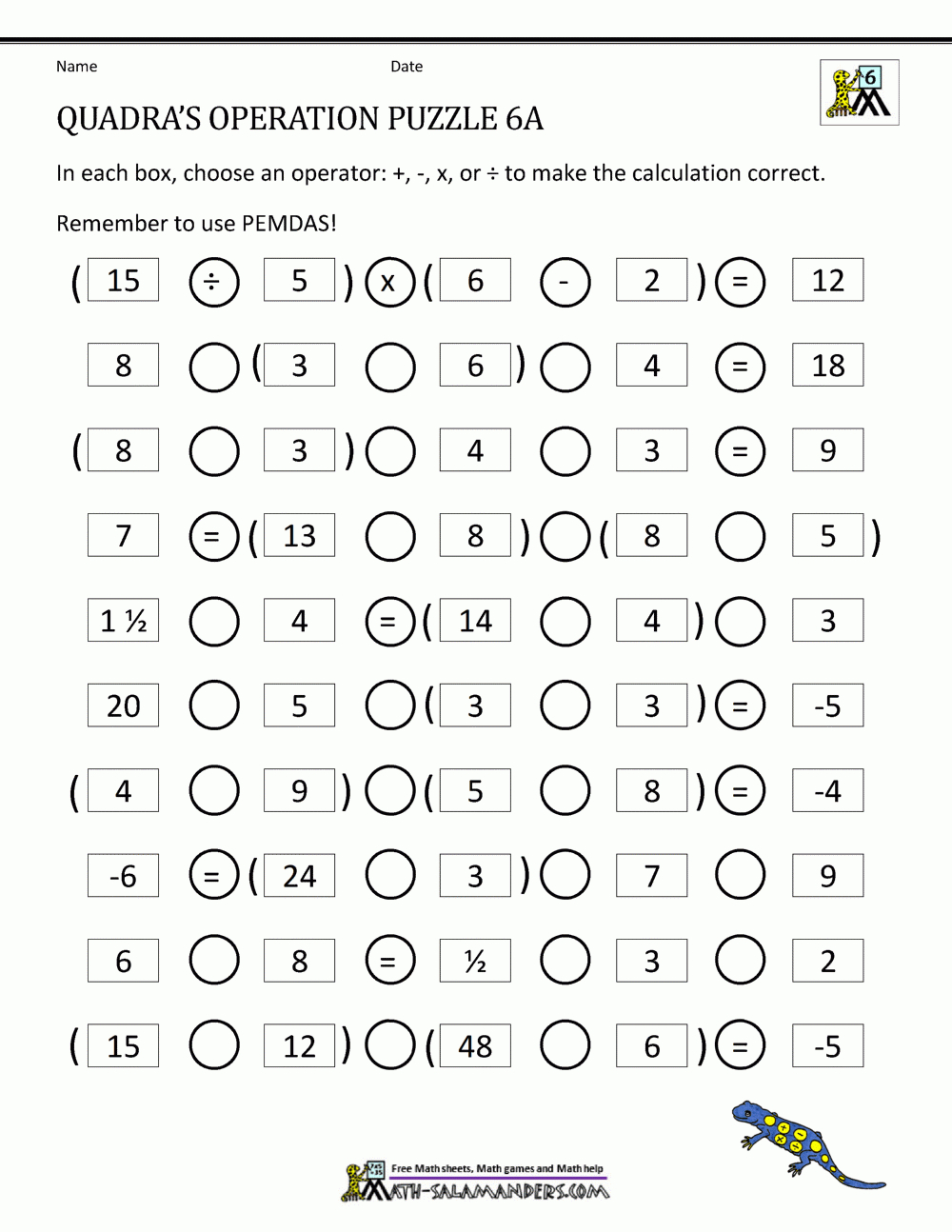Click the Quadra's Operation Puzzle 6A title
This screenshot has width=952, height=1232.
(300, 119)
